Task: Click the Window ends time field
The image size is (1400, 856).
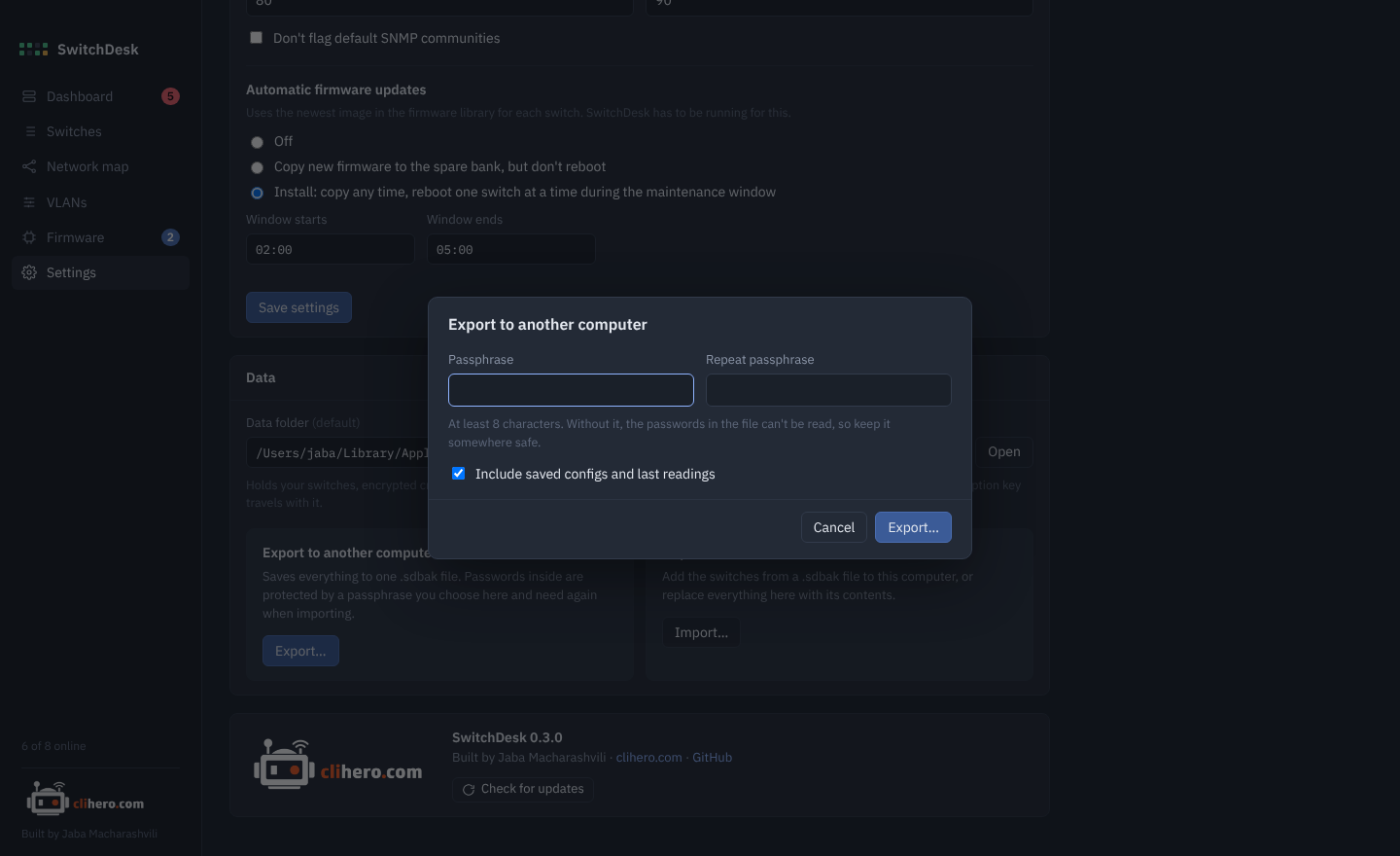Action: [511, 249]
